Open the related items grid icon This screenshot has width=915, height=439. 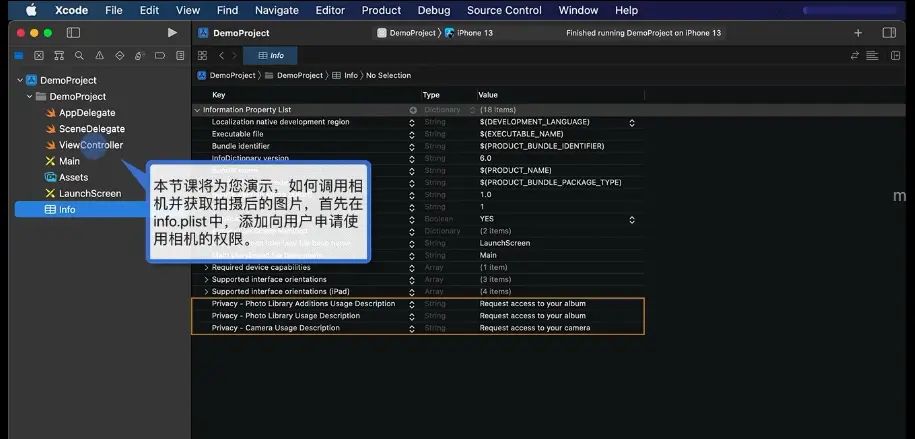[202, 55]
